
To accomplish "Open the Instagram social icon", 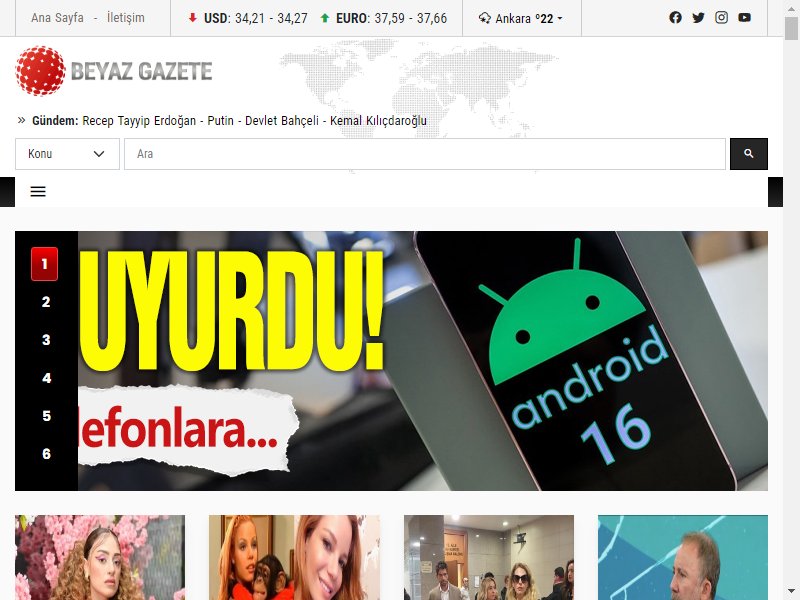I will [x=721, y=18].
